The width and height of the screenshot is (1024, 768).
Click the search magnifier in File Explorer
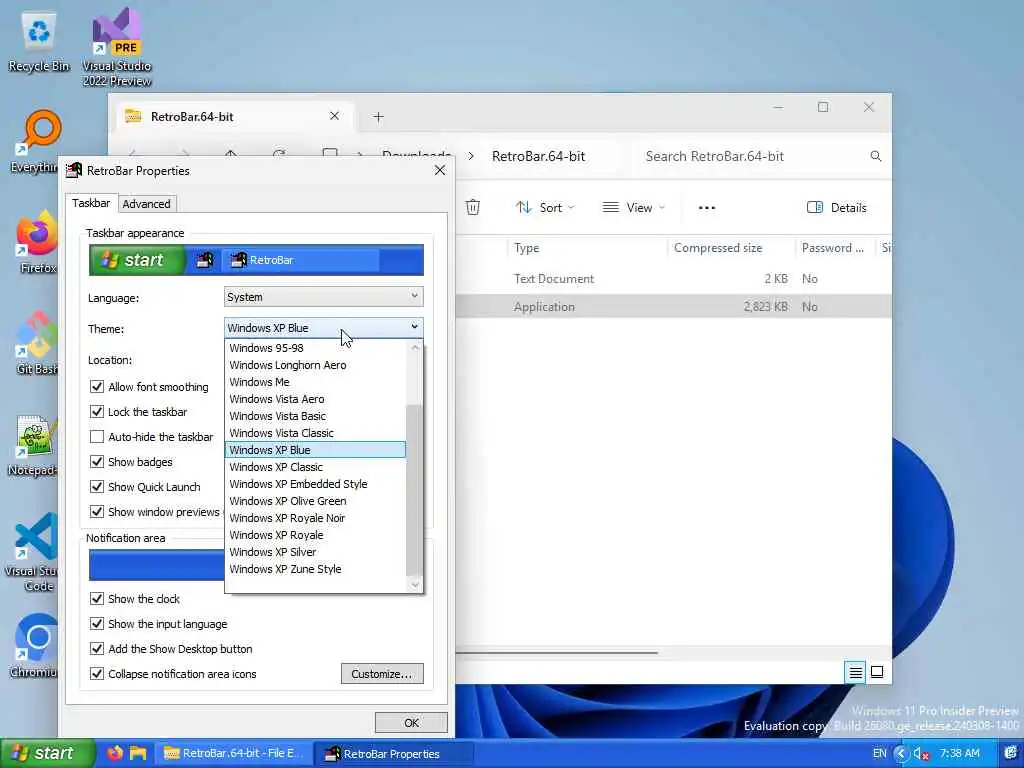click(876, 156)
